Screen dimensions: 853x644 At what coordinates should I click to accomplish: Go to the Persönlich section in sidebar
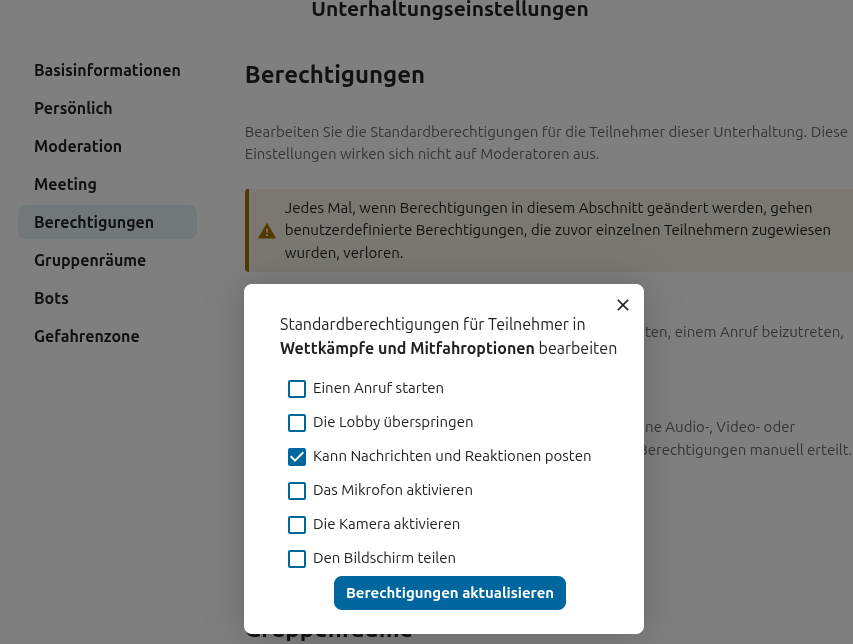pos(73,109)
